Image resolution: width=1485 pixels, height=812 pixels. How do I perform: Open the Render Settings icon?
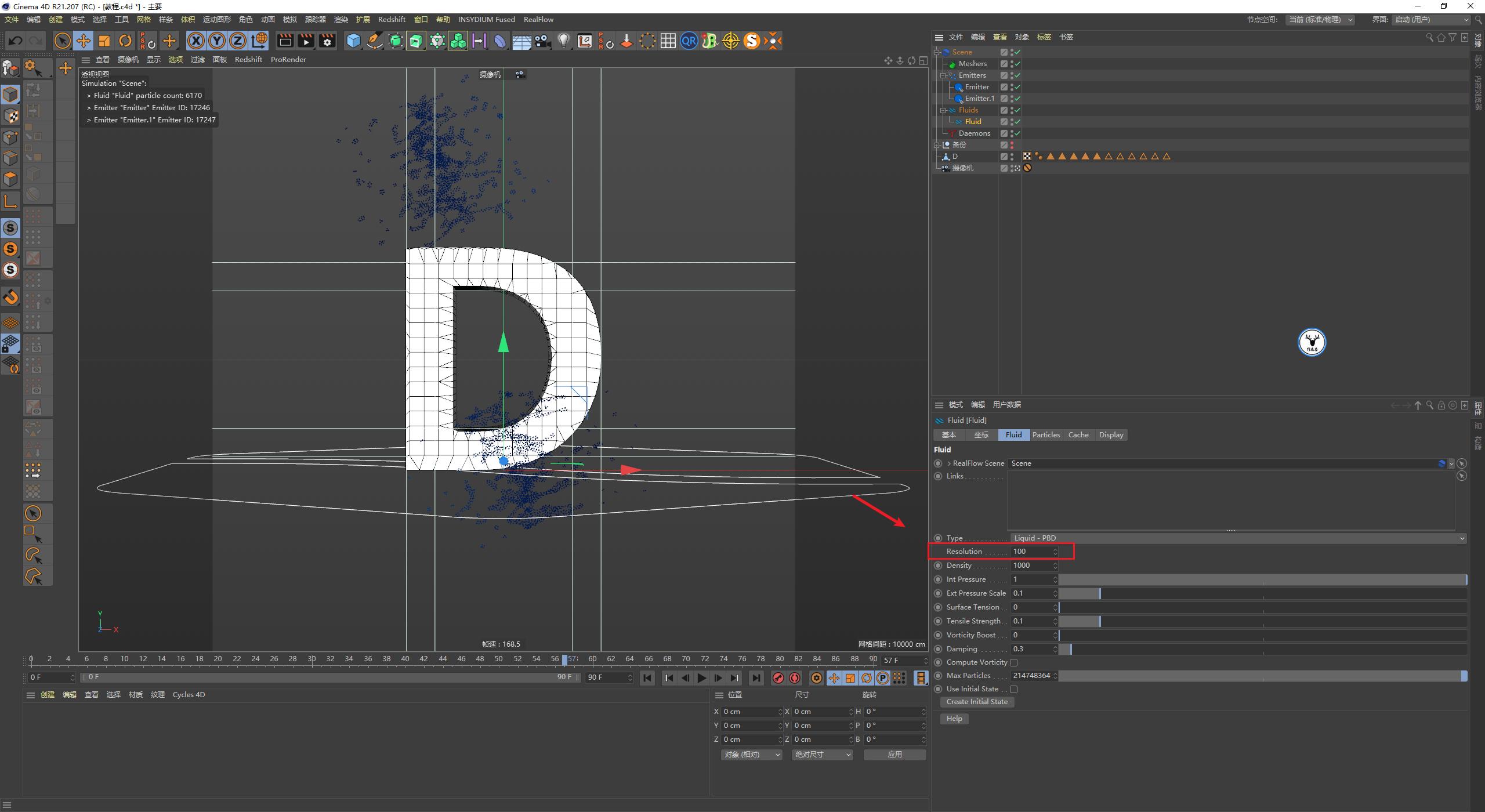(327, 41)
